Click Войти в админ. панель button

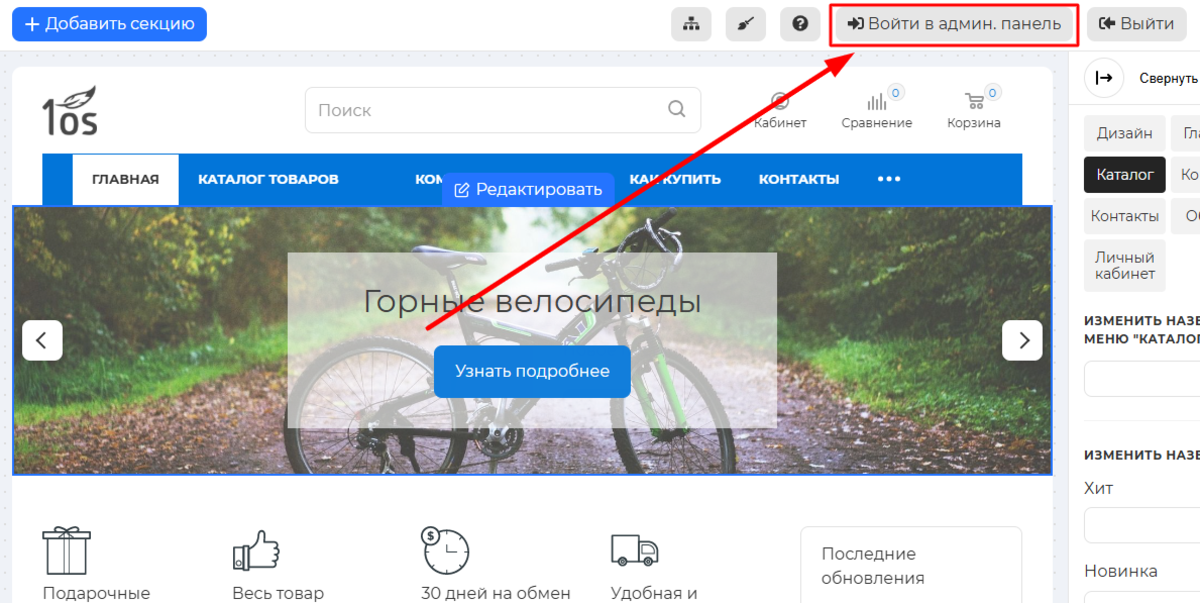(x=954, y=24)
